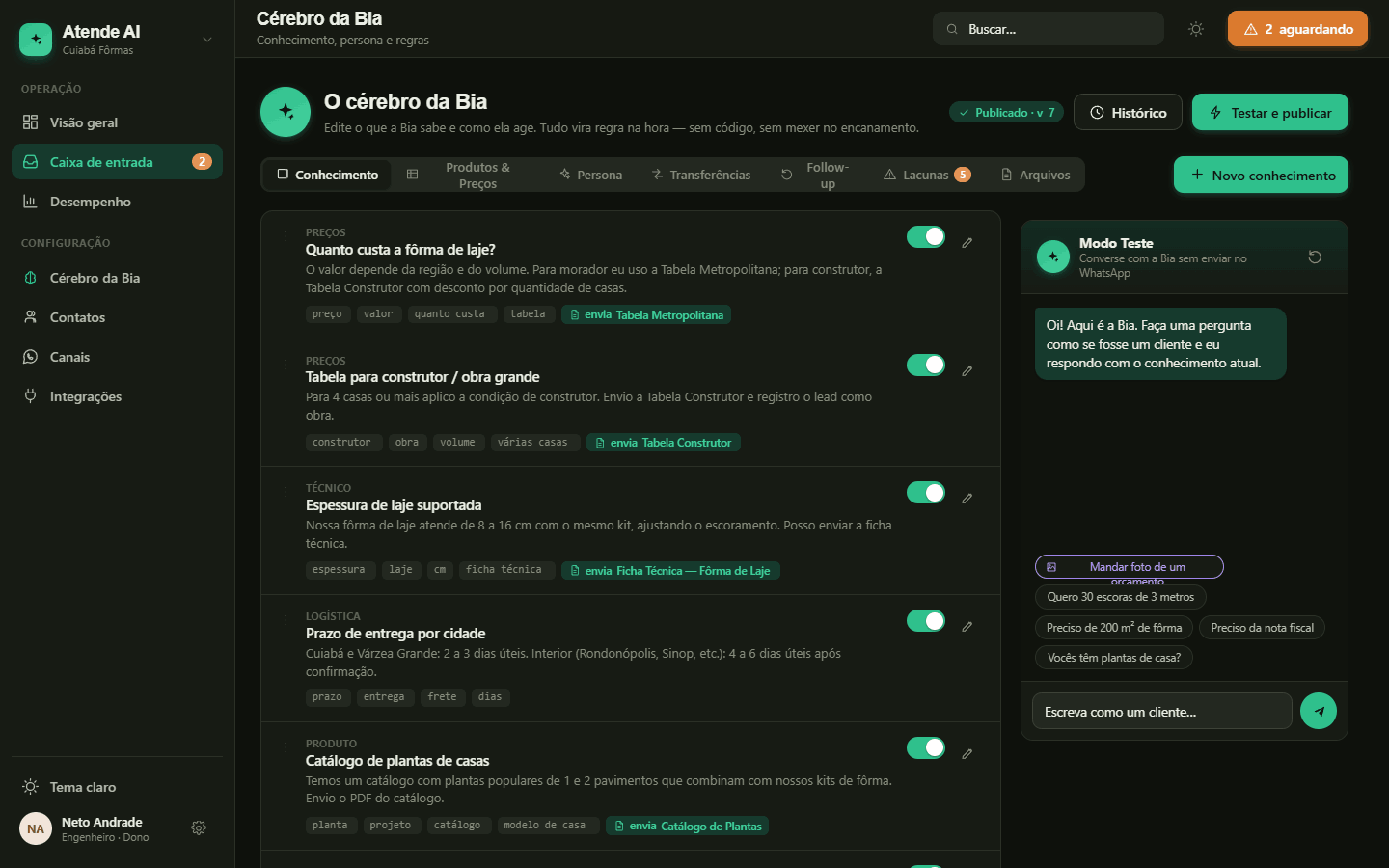
Task: Click the NA user avatar
Action: [x=36, y=828]
